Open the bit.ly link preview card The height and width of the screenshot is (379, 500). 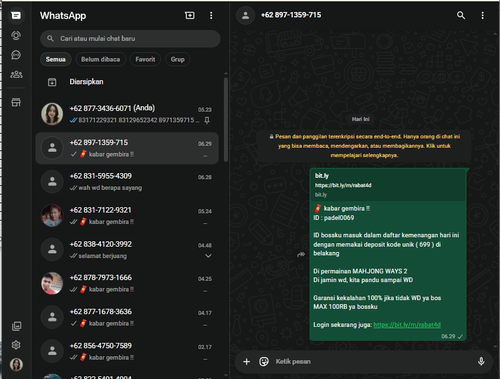388,185
